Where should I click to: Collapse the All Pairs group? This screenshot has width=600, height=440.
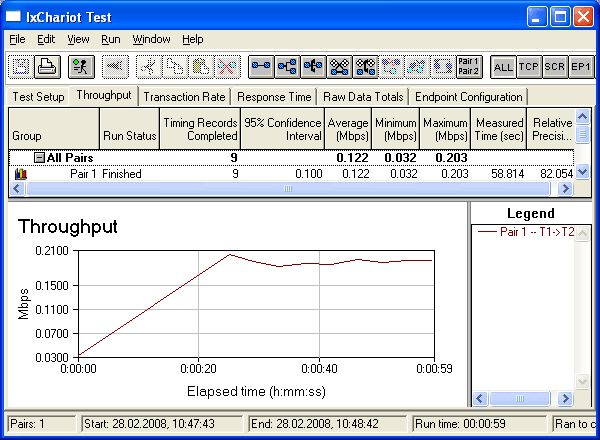point(39,158)
